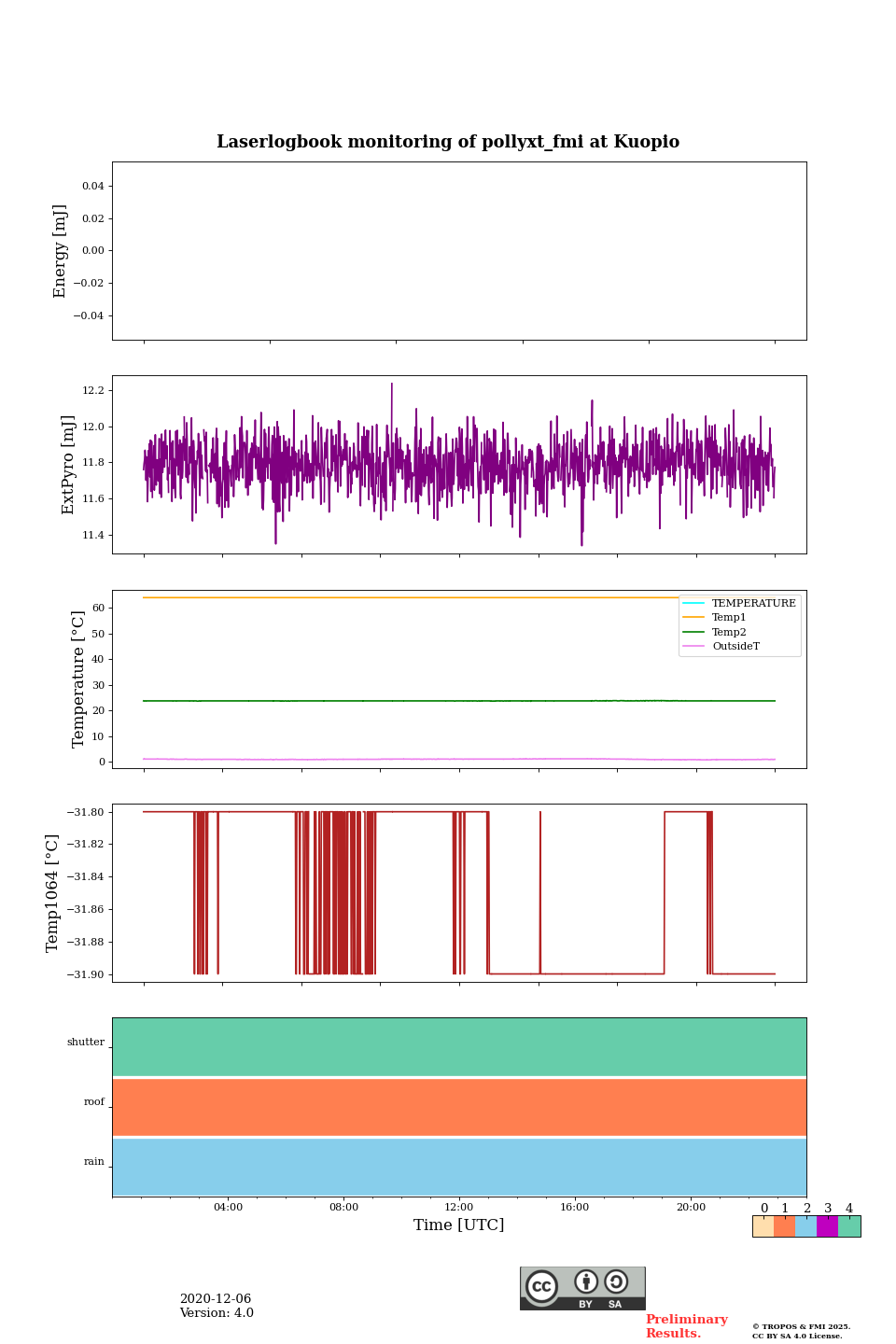Select the magenta colorbar swatch for 3
896x1344 pixels.
pos(827,1226)
